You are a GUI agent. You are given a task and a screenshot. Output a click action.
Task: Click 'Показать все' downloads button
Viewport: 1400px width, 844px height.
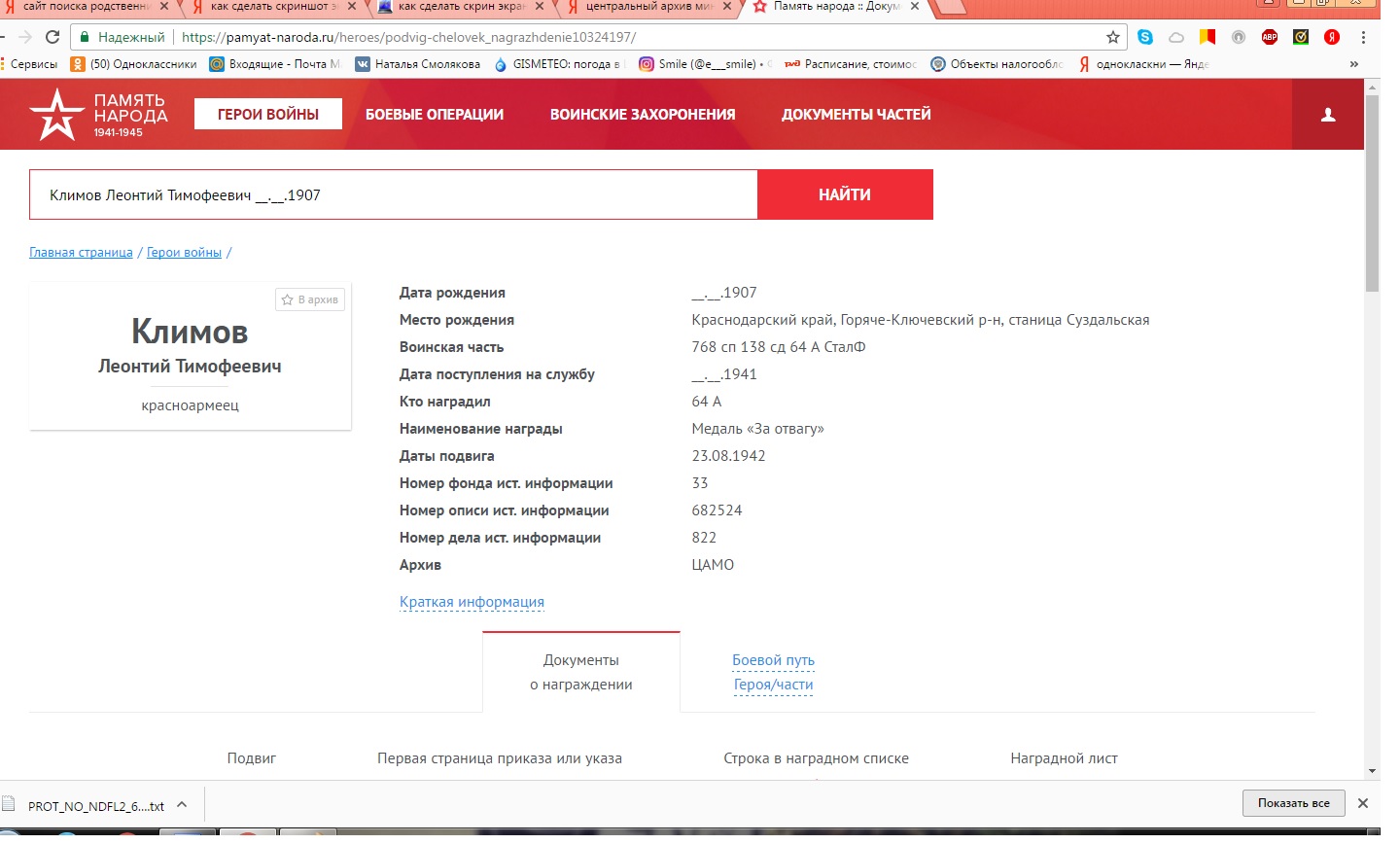[1293, 803]
